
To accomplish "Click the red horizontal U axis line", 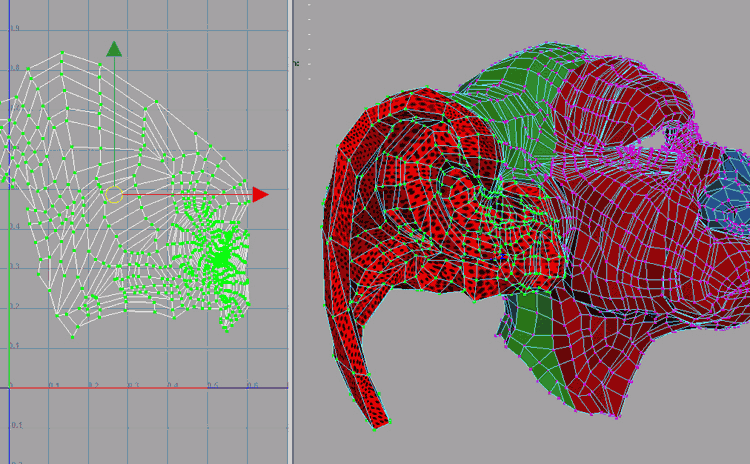I will (x=150, y=387).
